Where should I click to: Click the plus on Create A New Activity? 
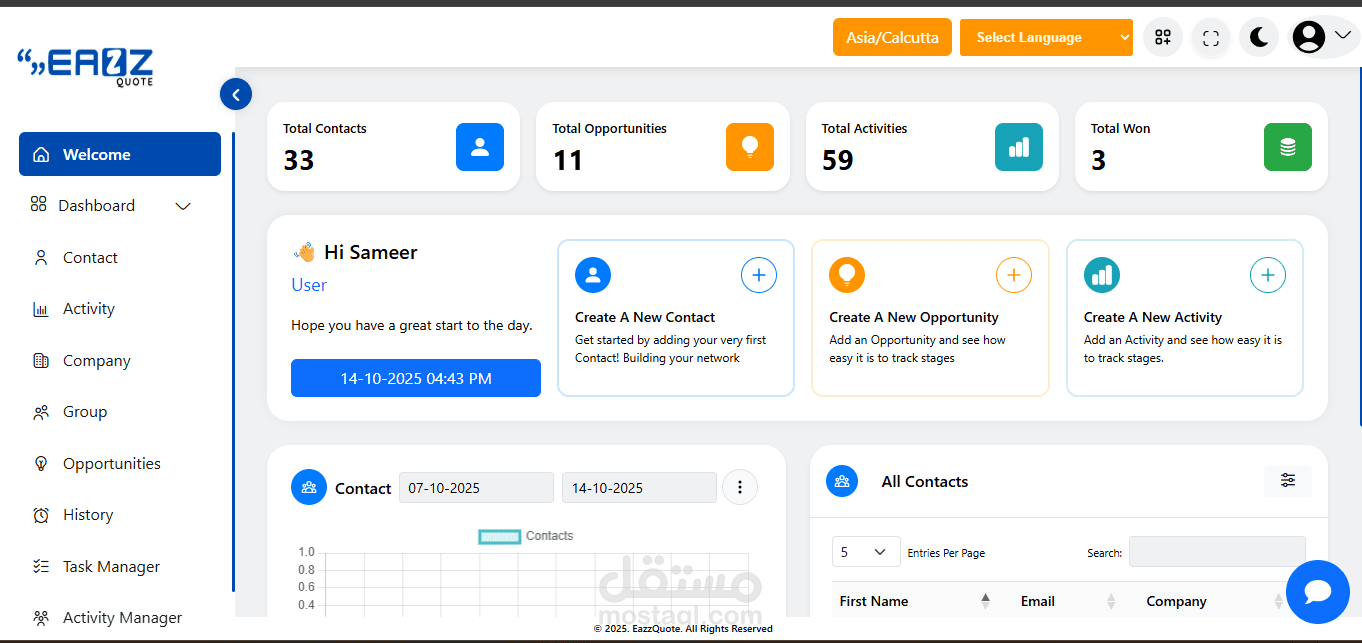point(1268,275)
